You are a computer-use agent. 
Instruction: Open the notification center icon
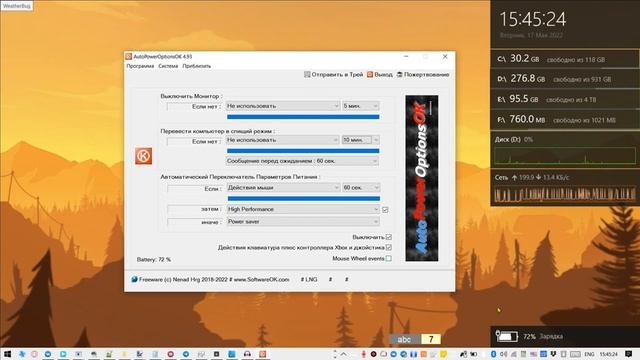pyautogui.click(x=629, y=354)
